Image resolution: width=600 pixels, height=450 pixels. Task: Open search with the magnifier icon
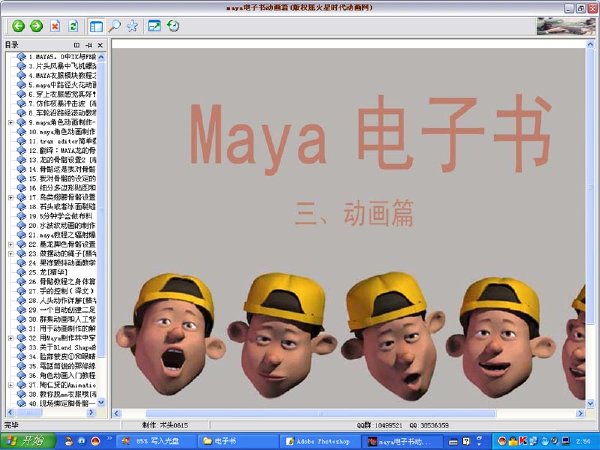click(114, 26)
